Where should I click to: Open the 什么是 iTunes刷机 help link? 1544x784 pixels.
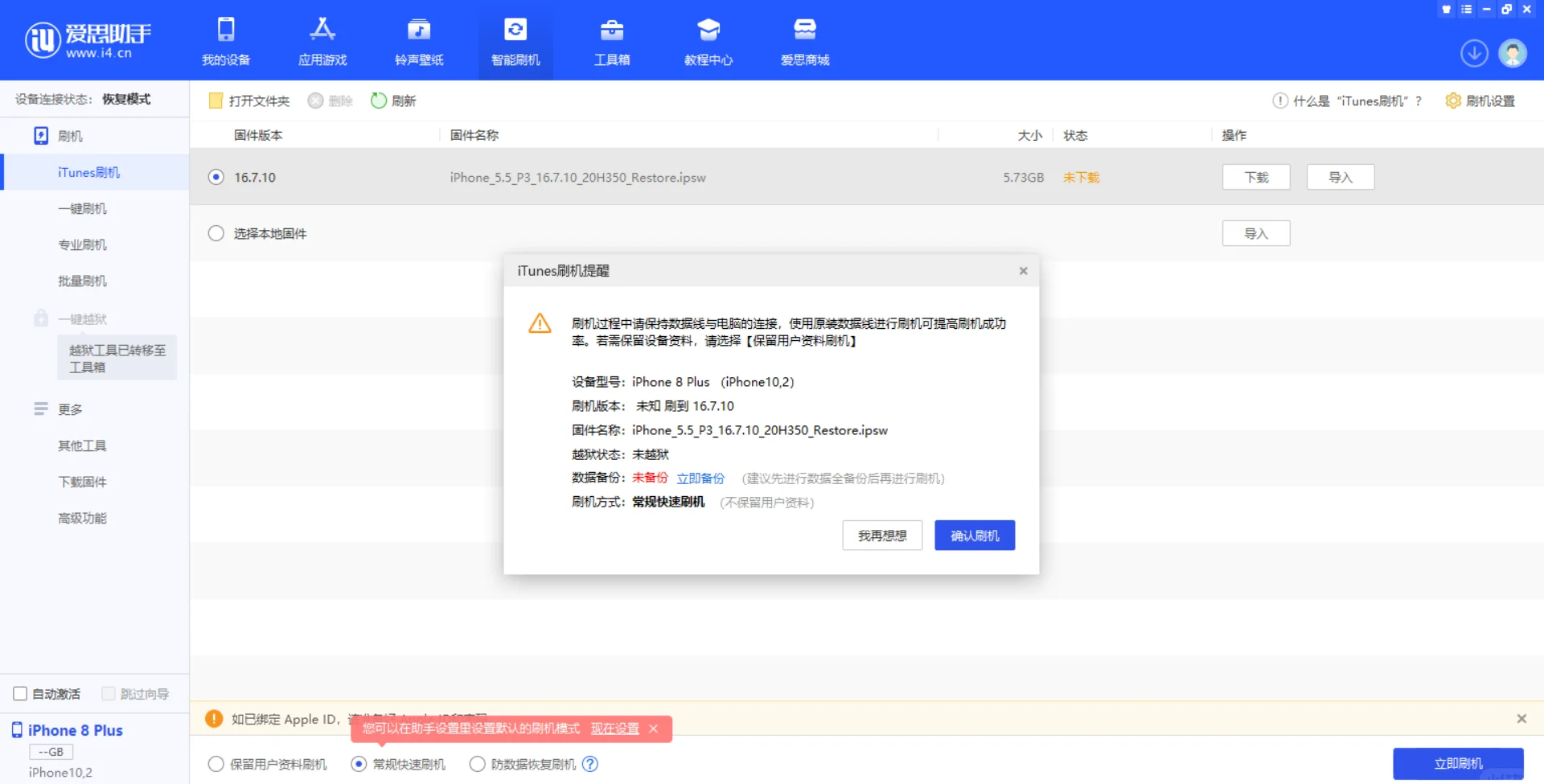pos(1347,101)
